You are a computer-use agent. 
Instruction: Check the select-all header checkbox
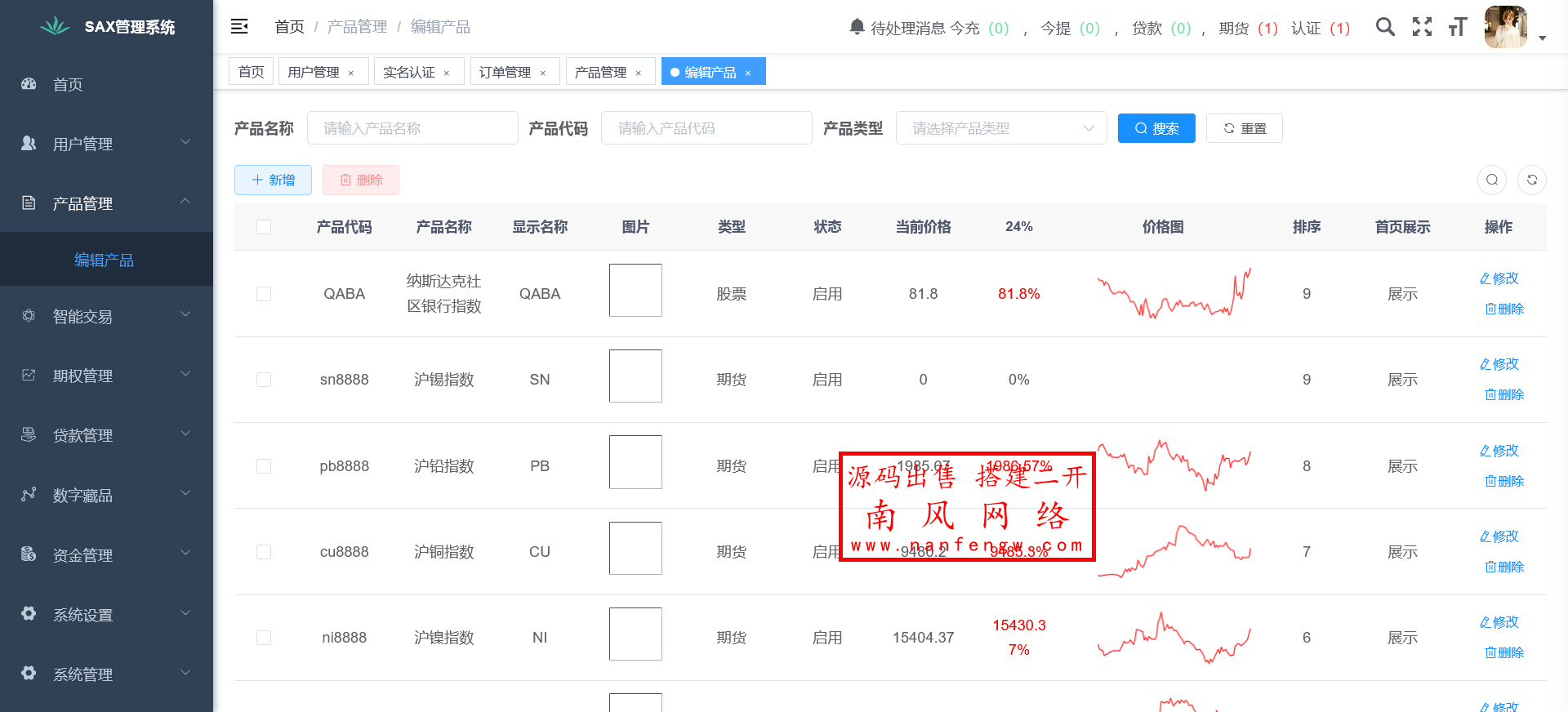click(264, 227)
